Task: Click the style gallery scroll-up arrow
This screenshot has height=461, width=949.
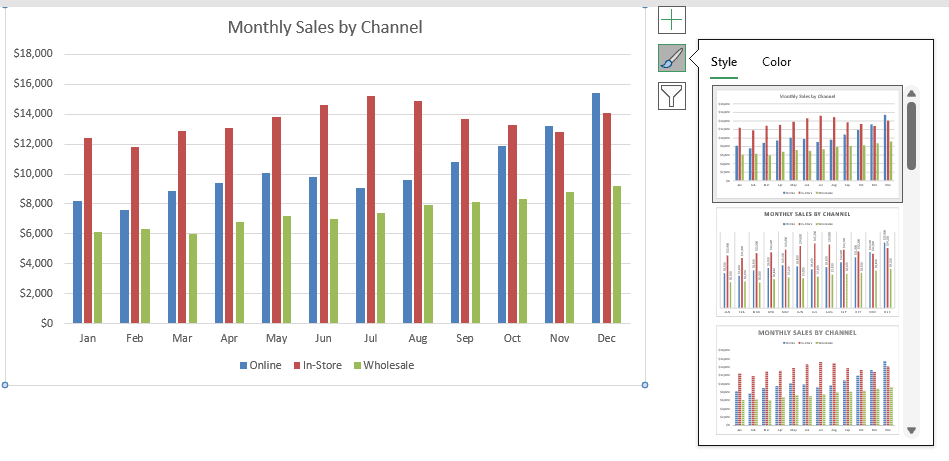Action: (x=911, y=93)
